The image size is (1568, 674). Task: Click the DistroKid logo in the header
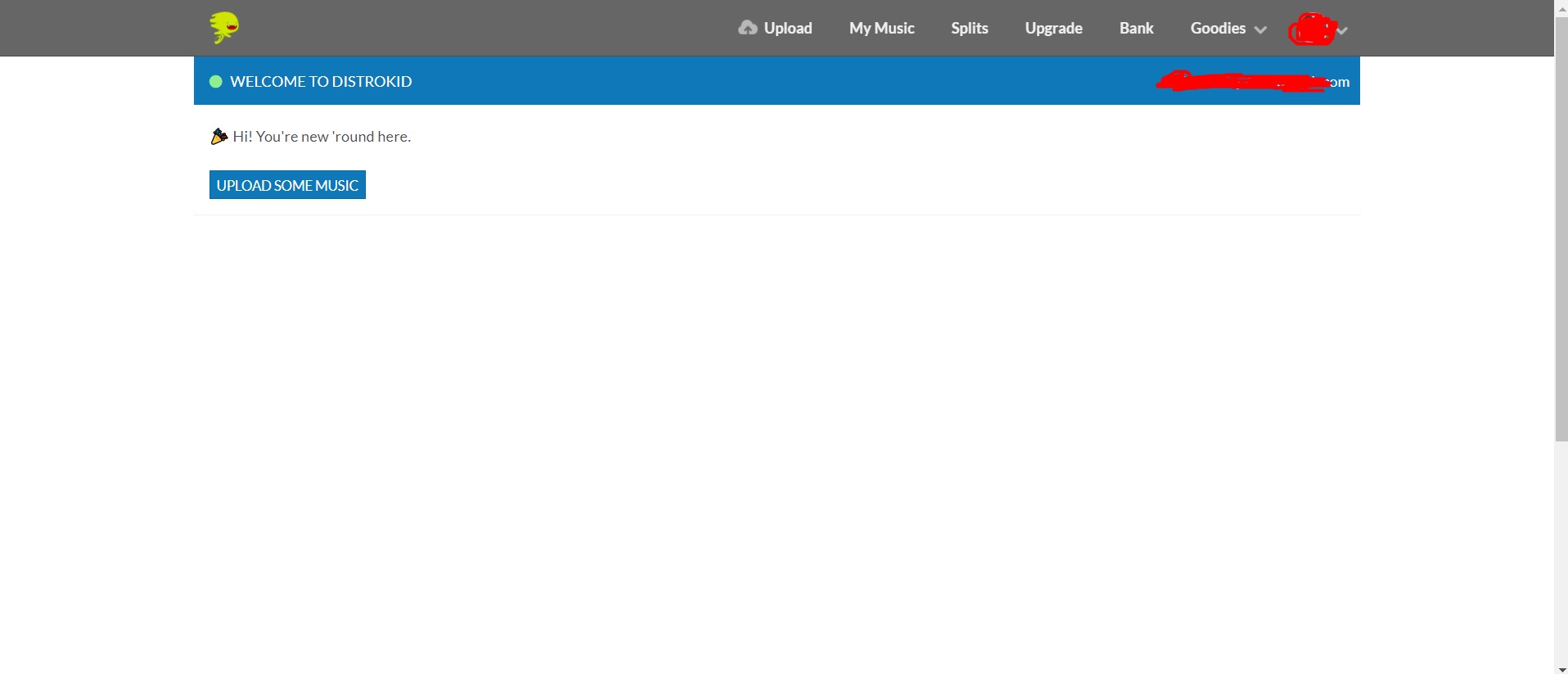tap(224, 28)
